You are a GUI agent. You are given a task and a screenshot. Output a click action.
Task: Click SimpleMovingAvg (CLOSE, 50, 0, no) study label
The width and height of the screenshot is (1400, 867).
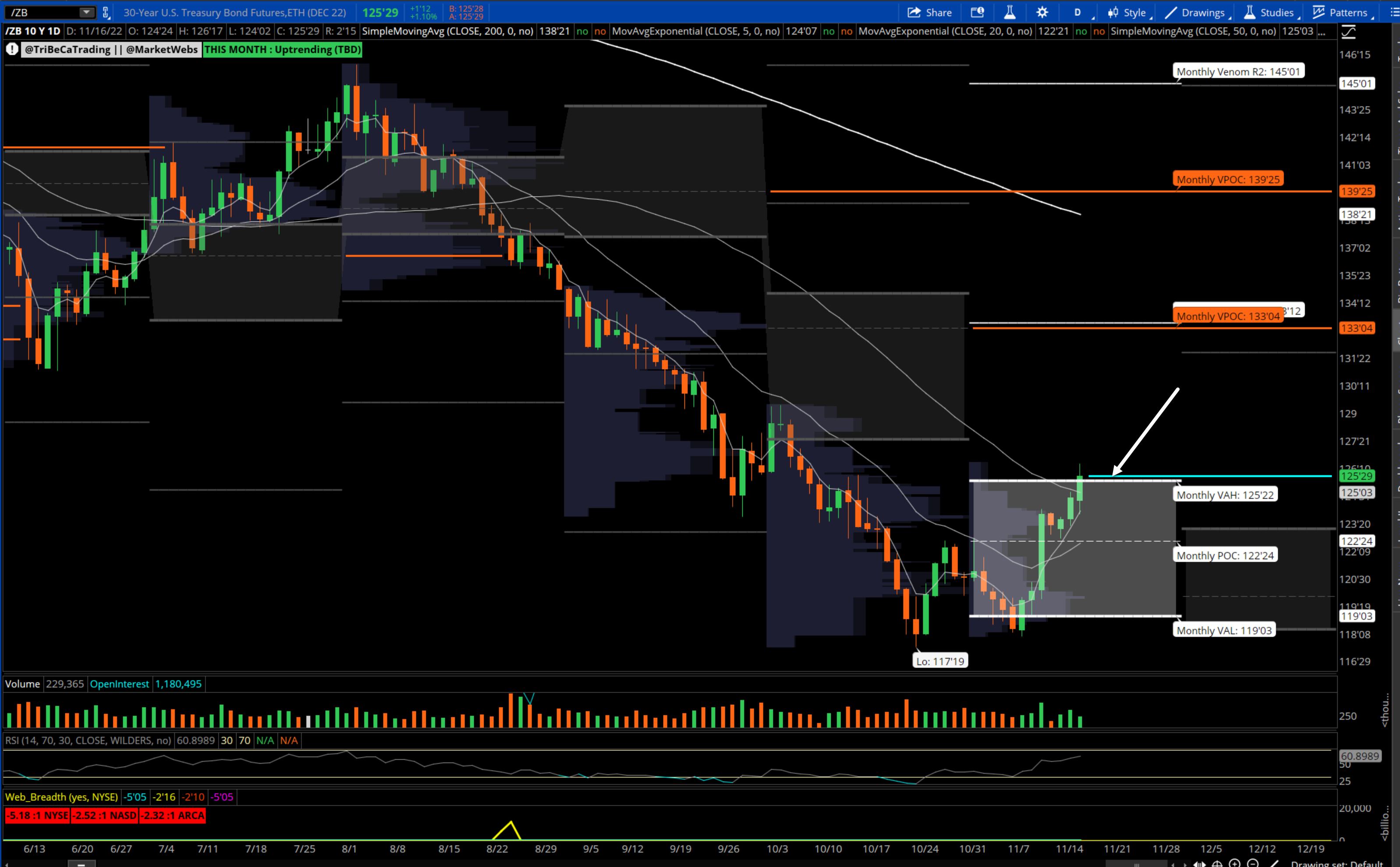pos(1193,31)
